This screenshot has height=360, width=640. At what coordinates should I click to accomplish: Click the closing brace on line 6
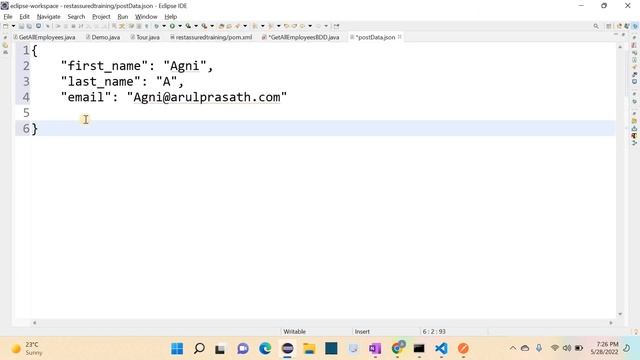[x=35, y=129]
